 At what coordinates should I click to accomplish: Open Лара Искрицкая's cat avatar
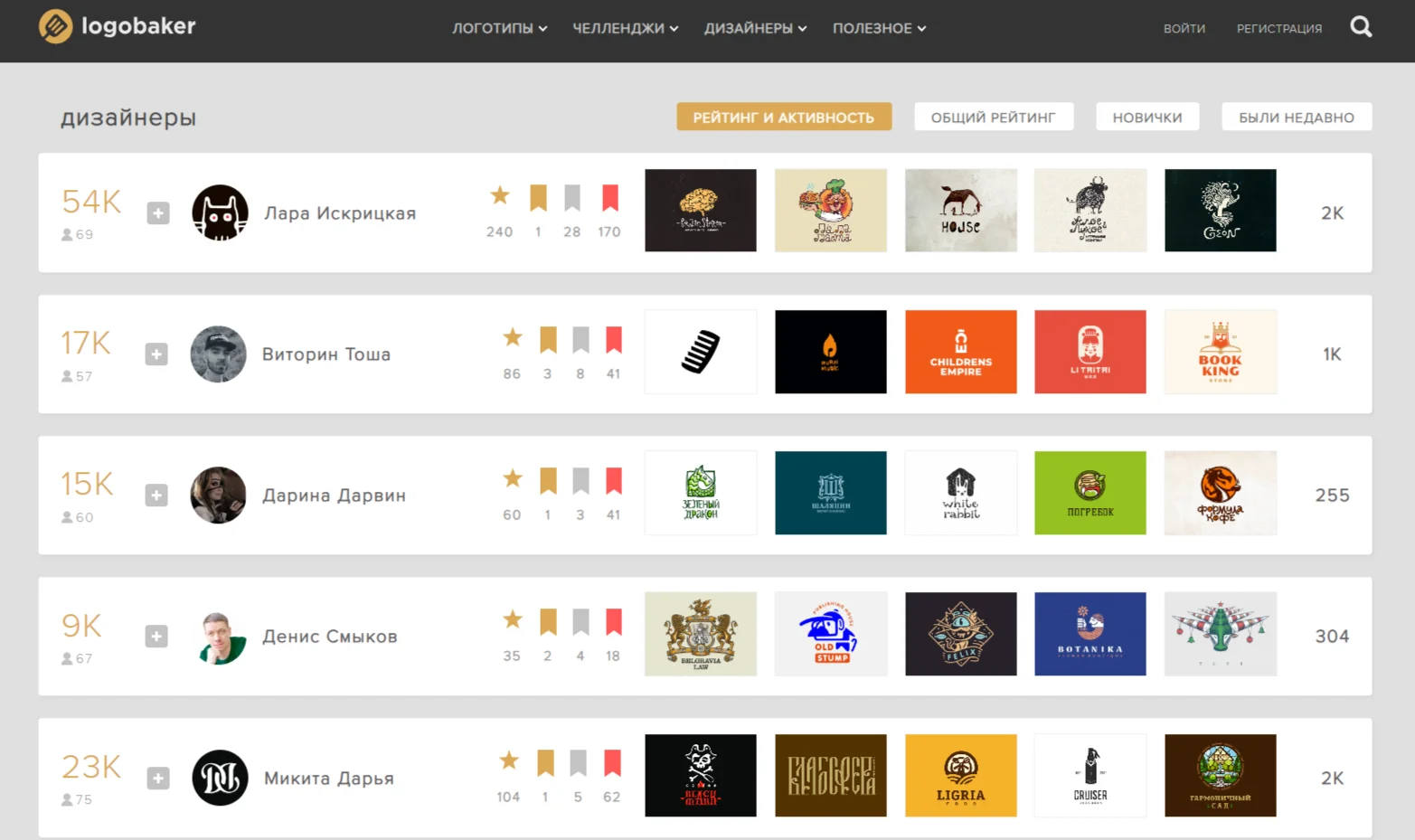[x=220, y=213]
